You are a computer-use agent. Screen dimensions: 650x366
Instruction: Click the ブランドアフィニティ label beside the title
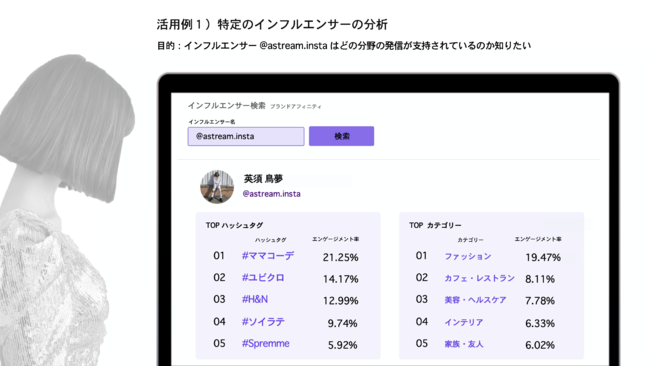pos(296,107)
